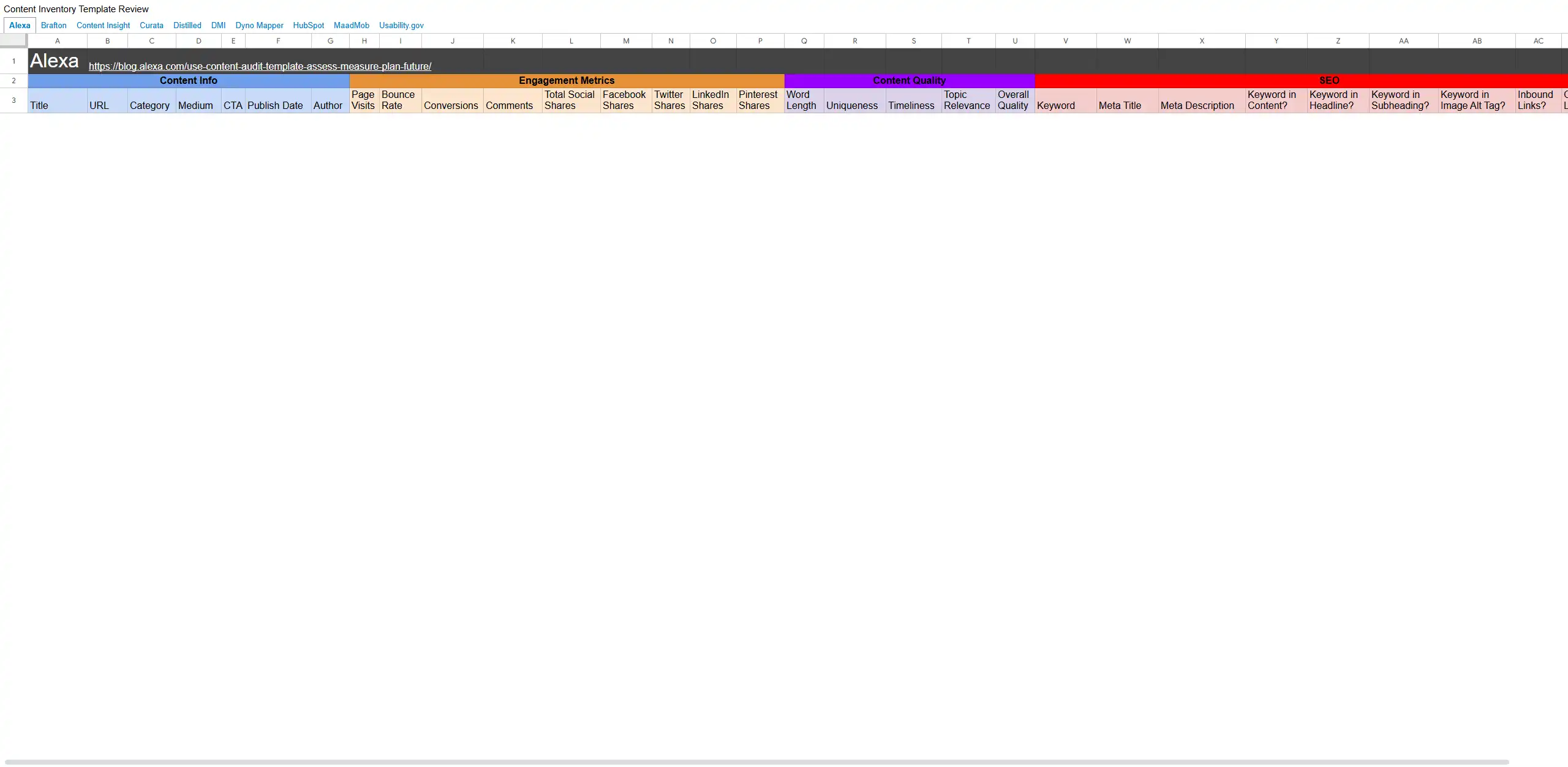Select the Keyword in Subheading? cell
Screen dimensions: 1568x767
click(x=1404, y=100)
